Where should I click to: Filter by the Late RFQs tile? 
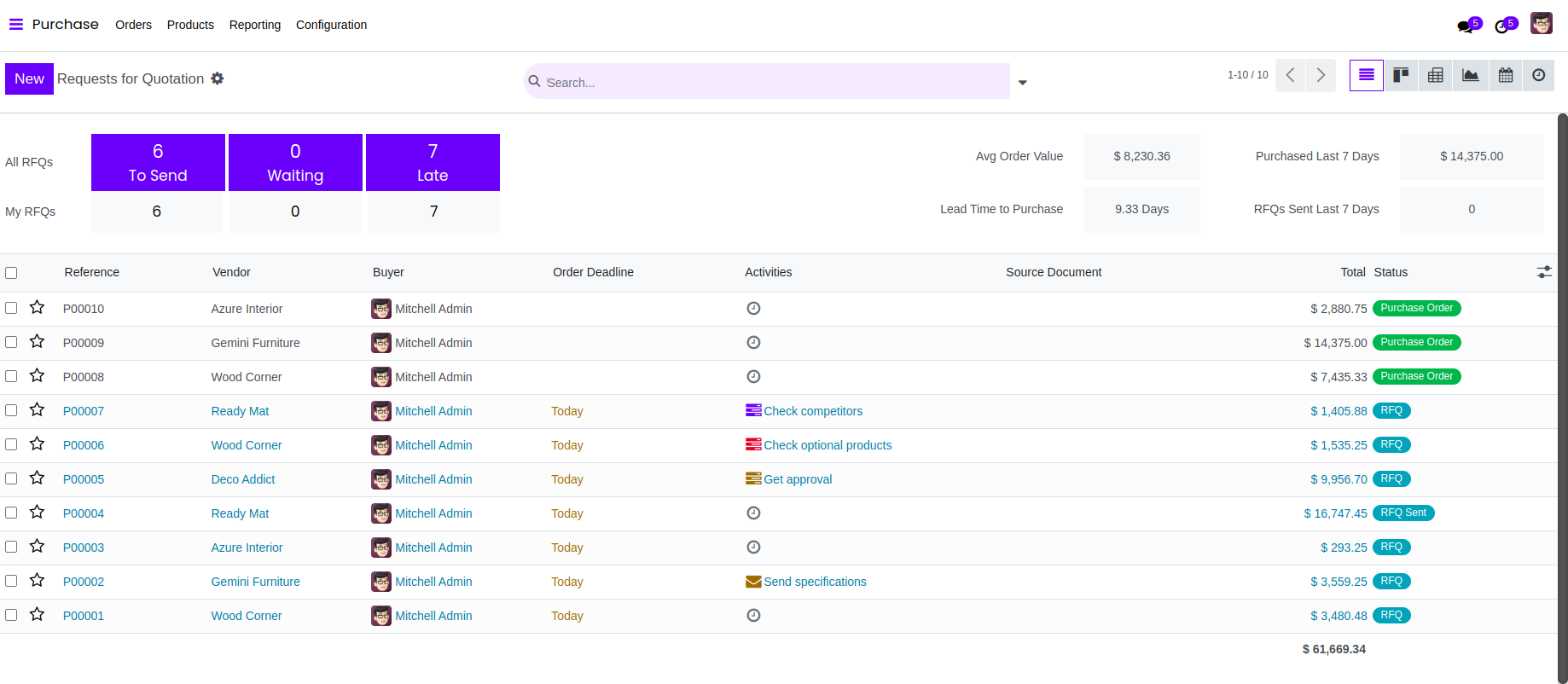433,162
